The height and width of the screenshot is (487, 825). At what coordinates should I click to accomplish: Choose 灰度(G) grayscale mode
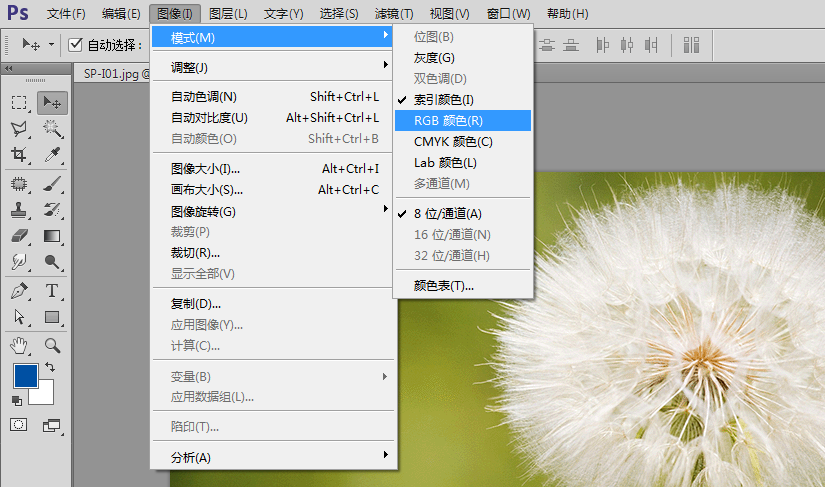pyautogui.click(x=462, y=58)
